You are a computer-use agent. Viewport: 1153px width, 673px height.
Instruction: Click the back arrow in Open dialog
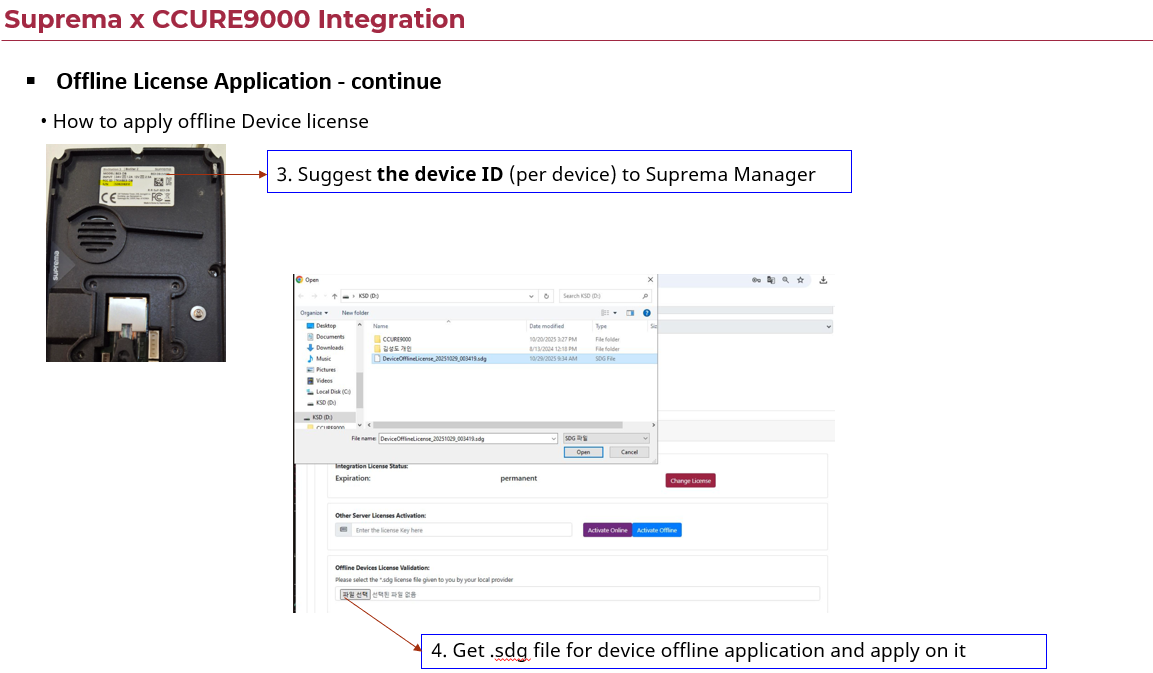pyautogui.click(x=301, y=296)
